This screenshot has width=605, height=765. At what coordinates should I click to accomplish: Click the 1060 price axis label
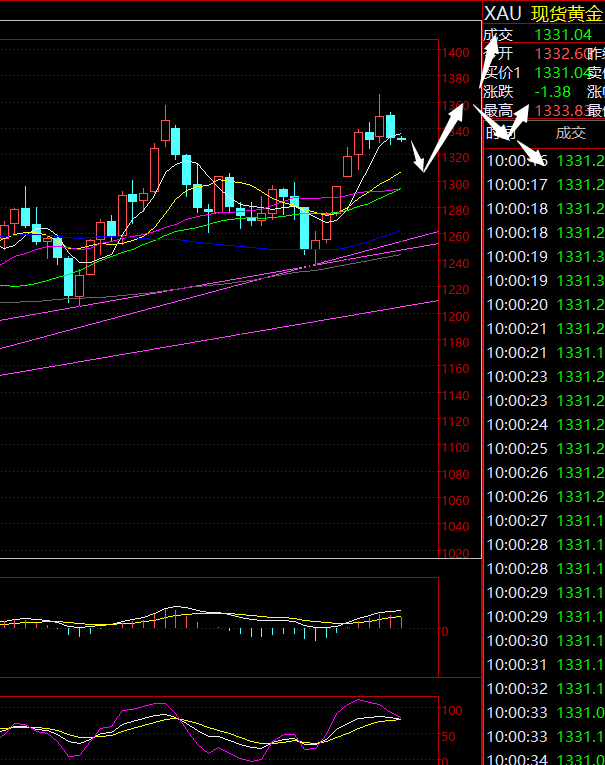(x=455, y=501)
